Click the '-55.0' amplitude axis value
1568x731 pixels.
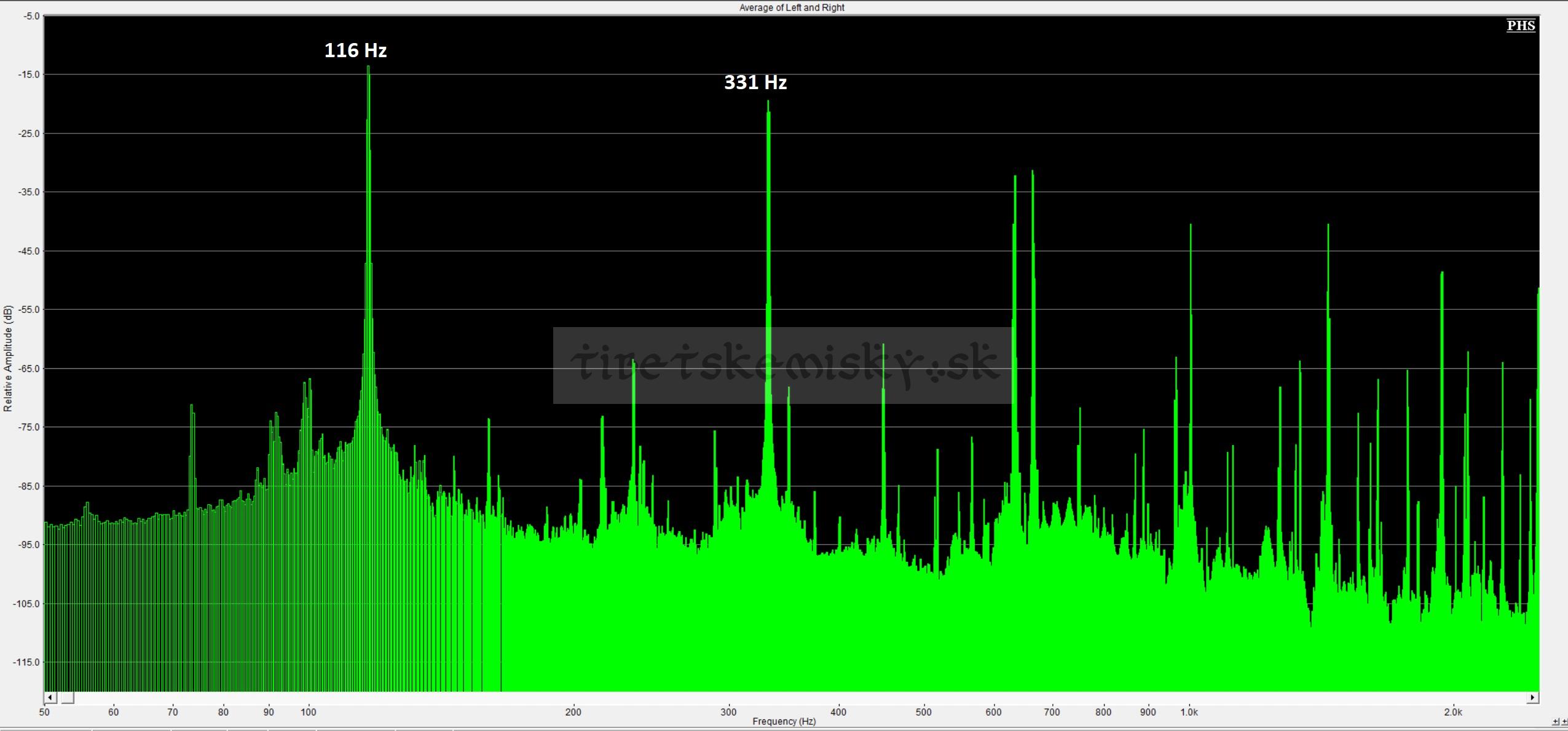point(30,309)
